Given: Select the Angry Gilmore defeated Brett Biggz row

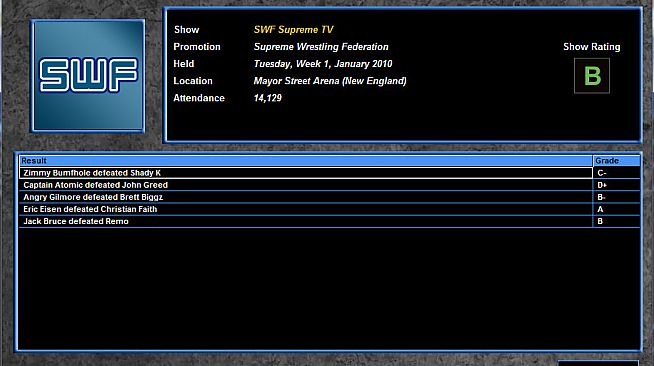Looking at the screenshot, I should [306, 197].
